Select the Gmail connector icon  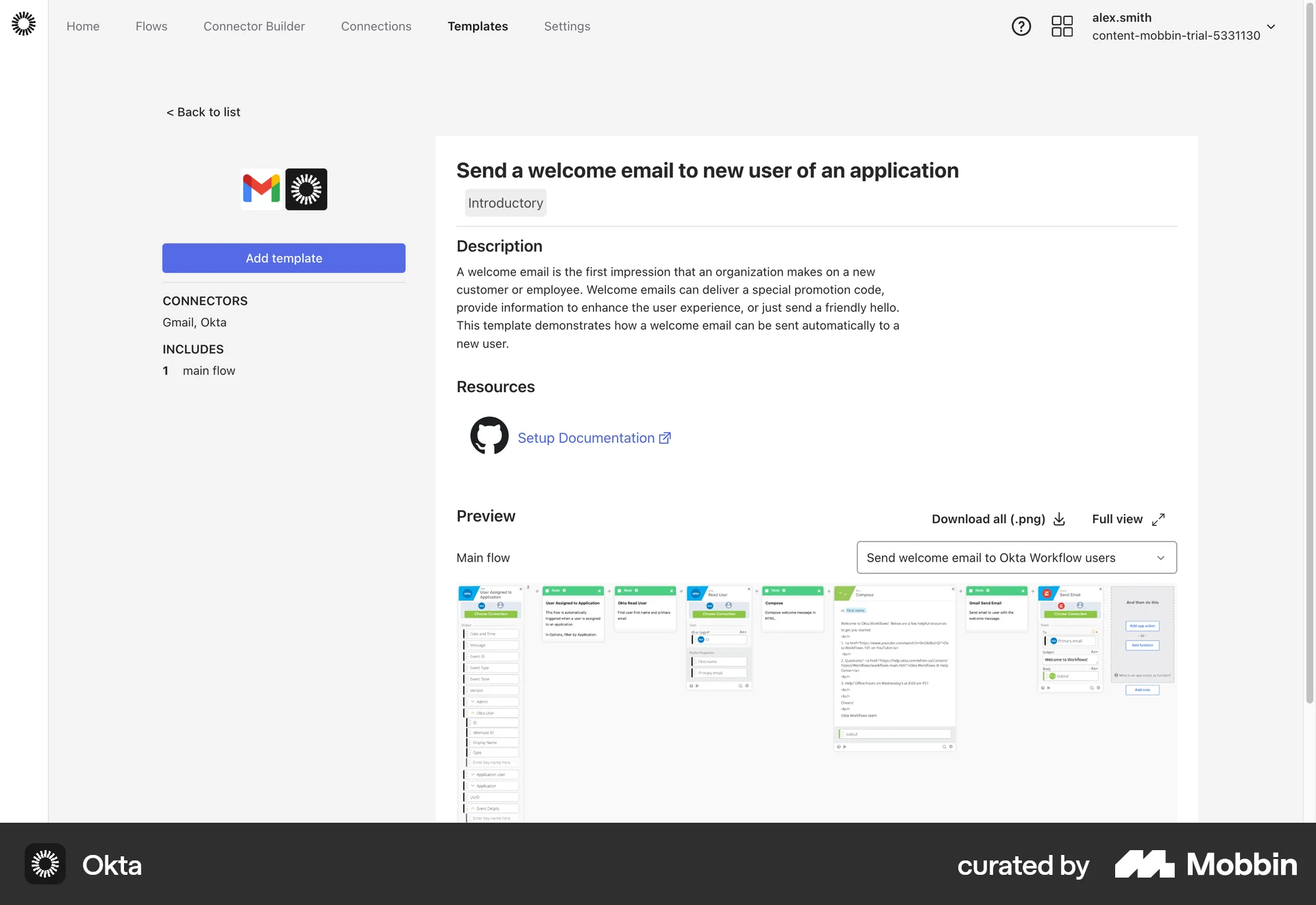click(x=261, y=189)
